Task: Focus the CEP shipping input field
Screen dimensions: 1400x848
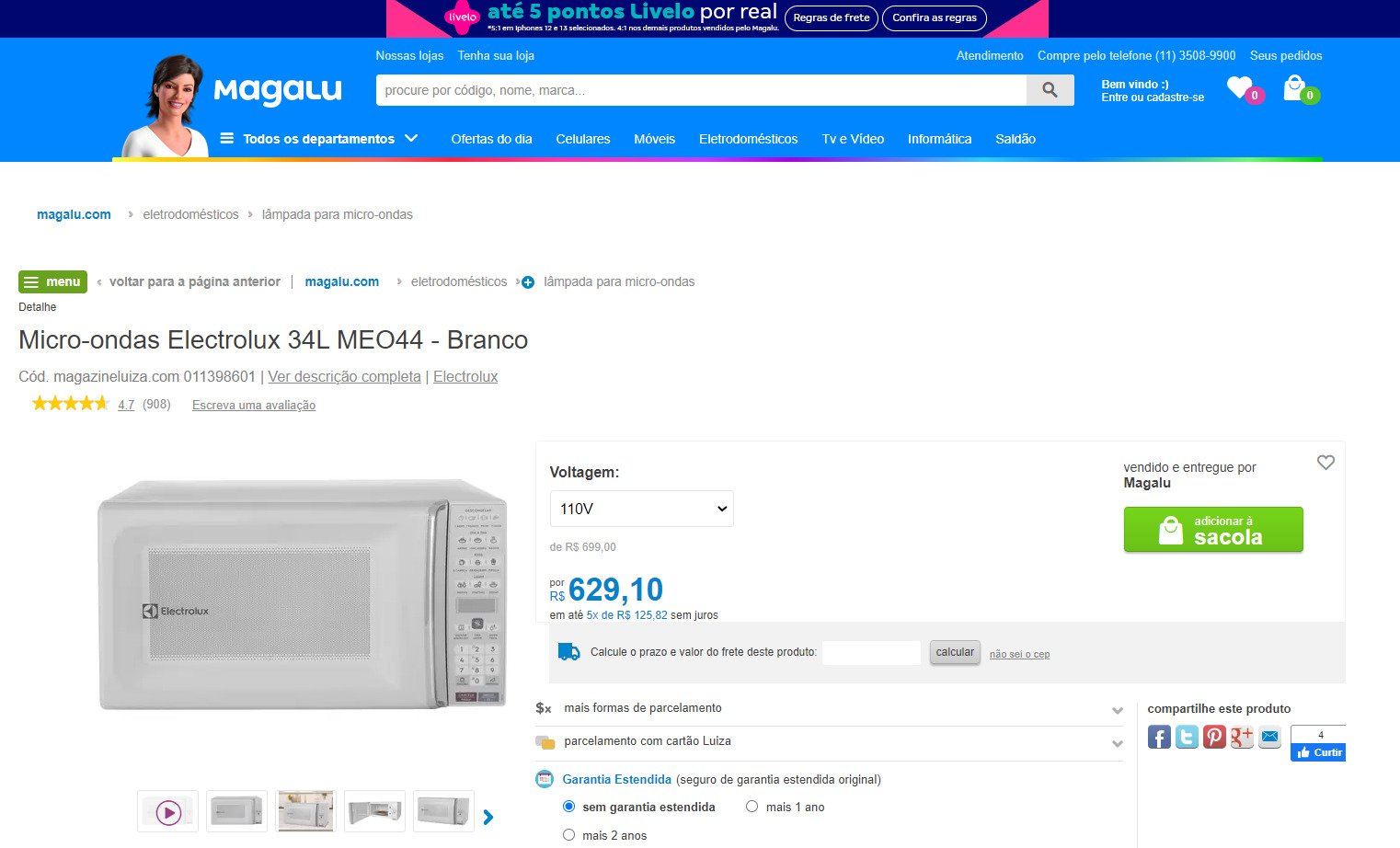Action: point(871,652)
